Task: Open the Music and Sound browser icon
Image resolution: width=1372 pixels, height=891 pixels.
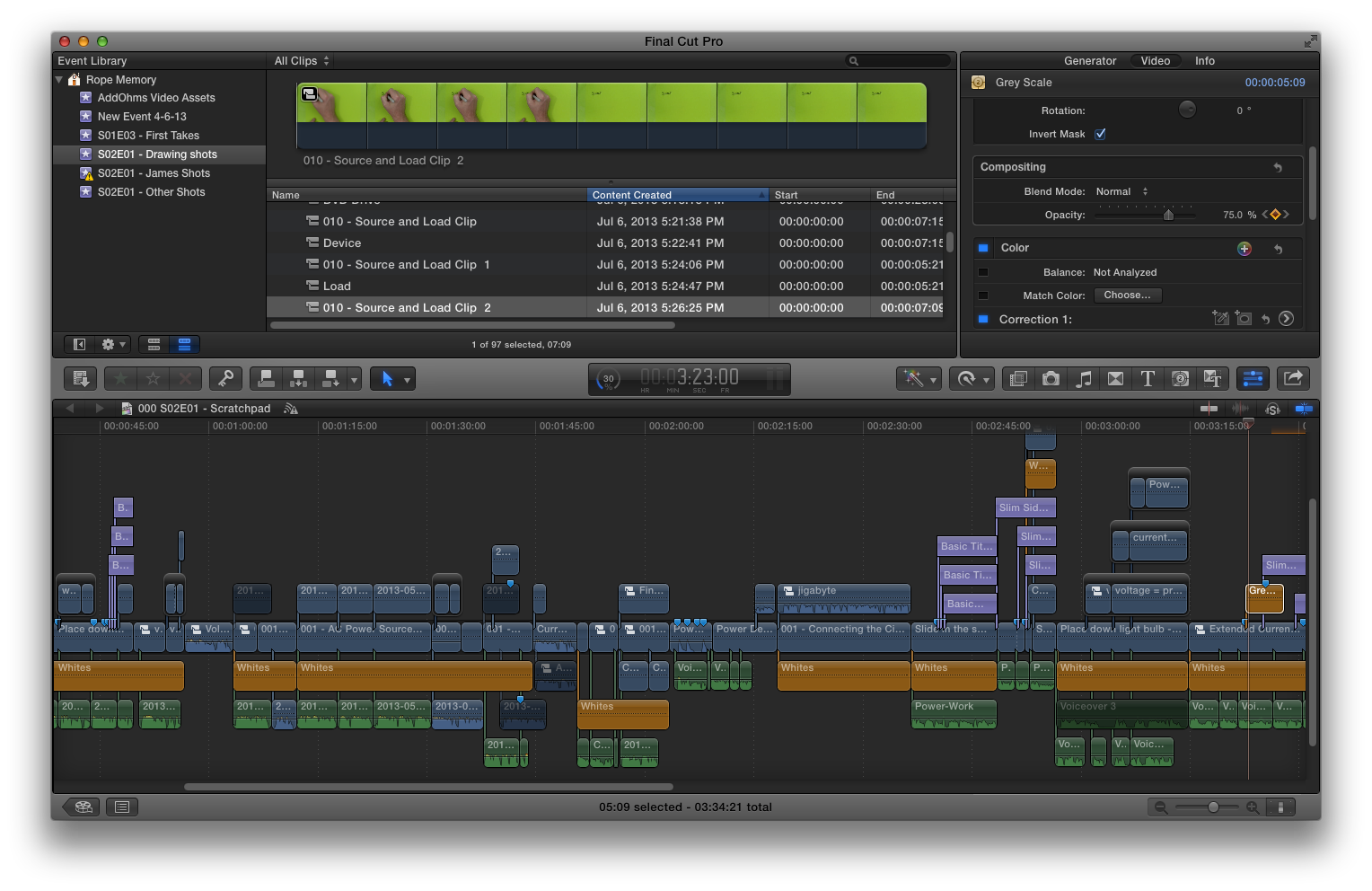Action: pos(1084,379)
